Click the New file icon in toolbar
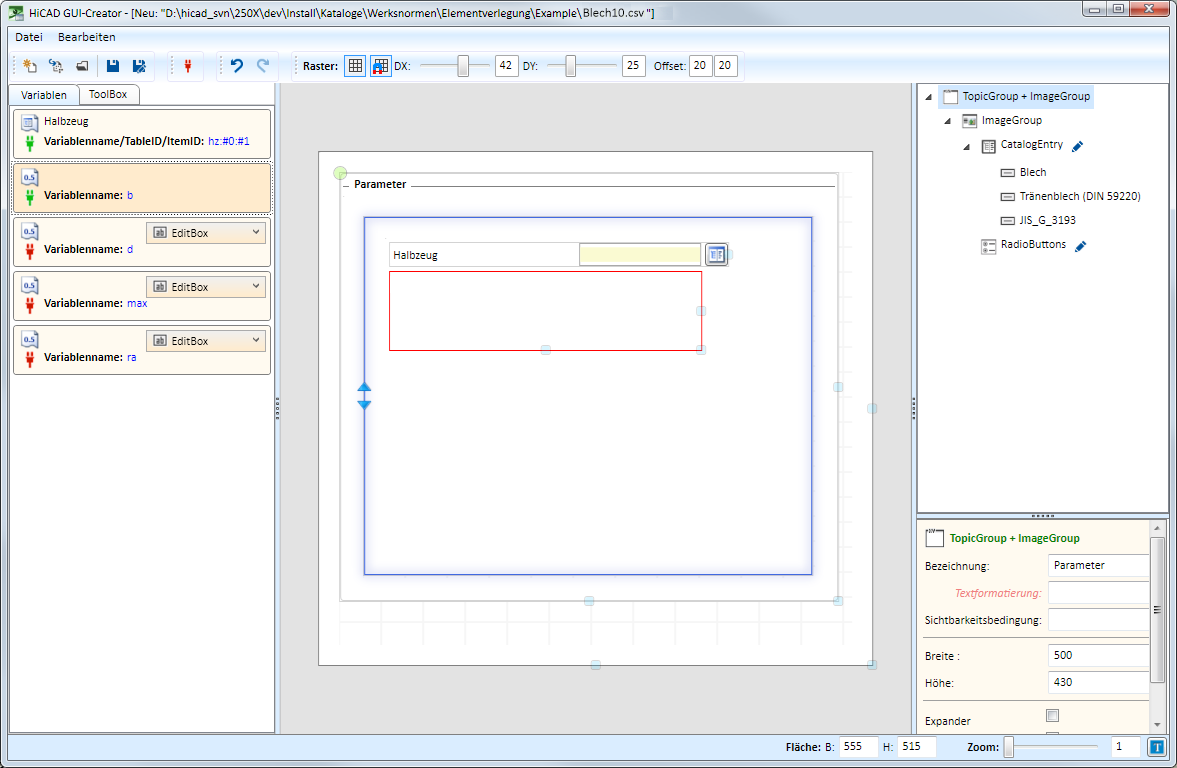1177x768 pixels. click(x=30, y=66)
